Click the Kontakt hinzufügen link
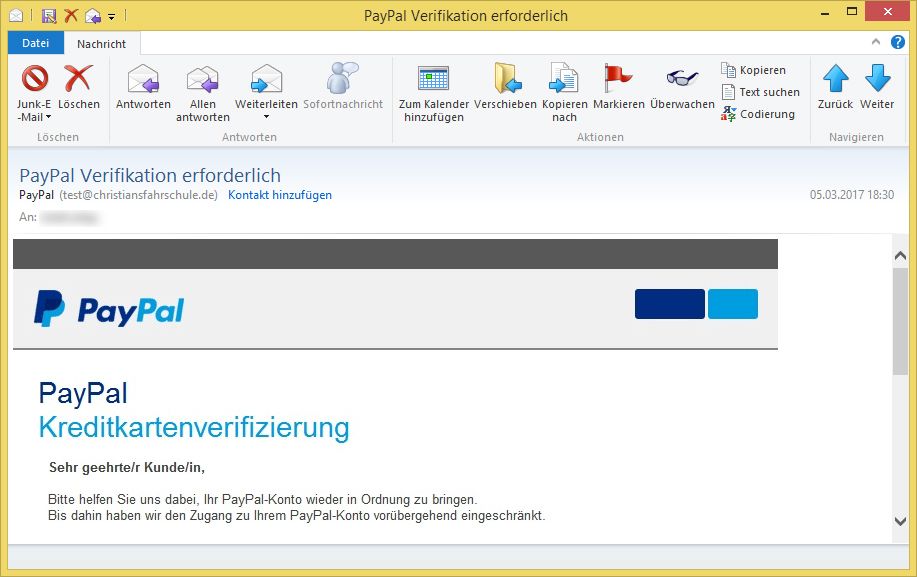This screenshot has height=577, width=917. click(280, 195)
